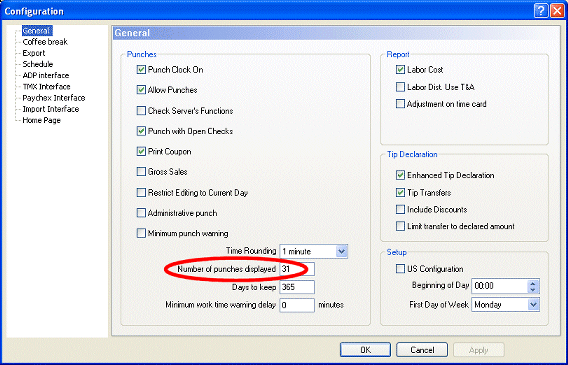Close the Configuration dialog
The width and height of the screenshot is (568, 365).
557,11
